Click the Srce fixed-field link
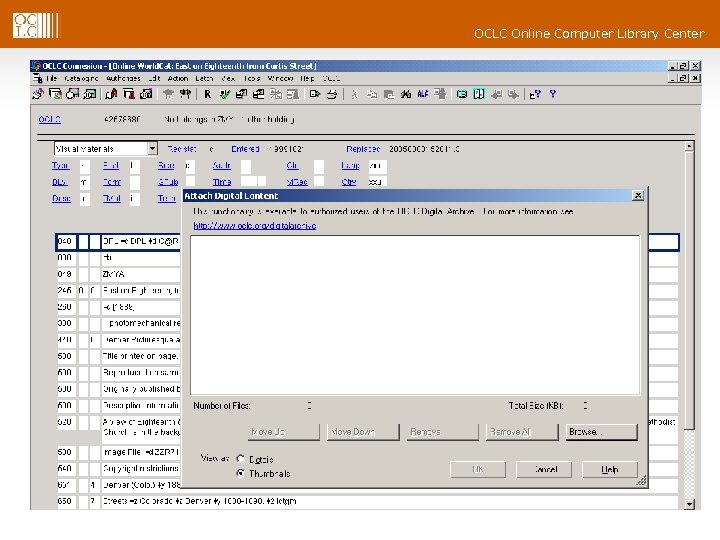Image resolution: width=720 pixels, height=540 pixels. (166, 165)
